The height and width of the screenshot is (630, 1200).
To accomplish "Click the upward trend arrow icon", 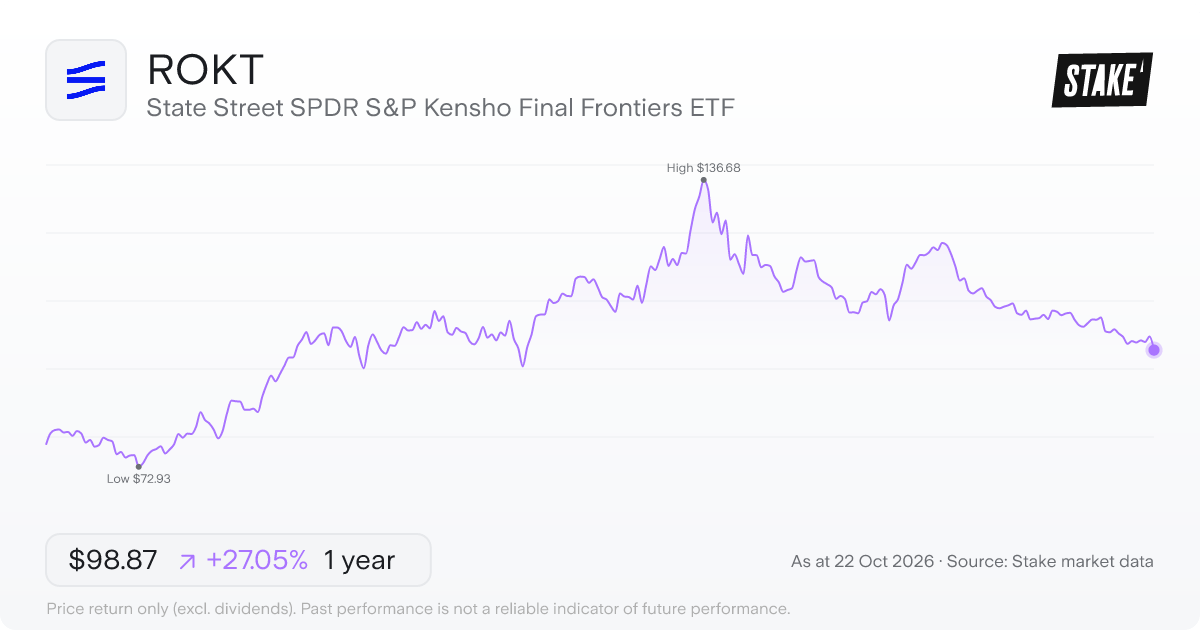I will (x=187, y=561).
